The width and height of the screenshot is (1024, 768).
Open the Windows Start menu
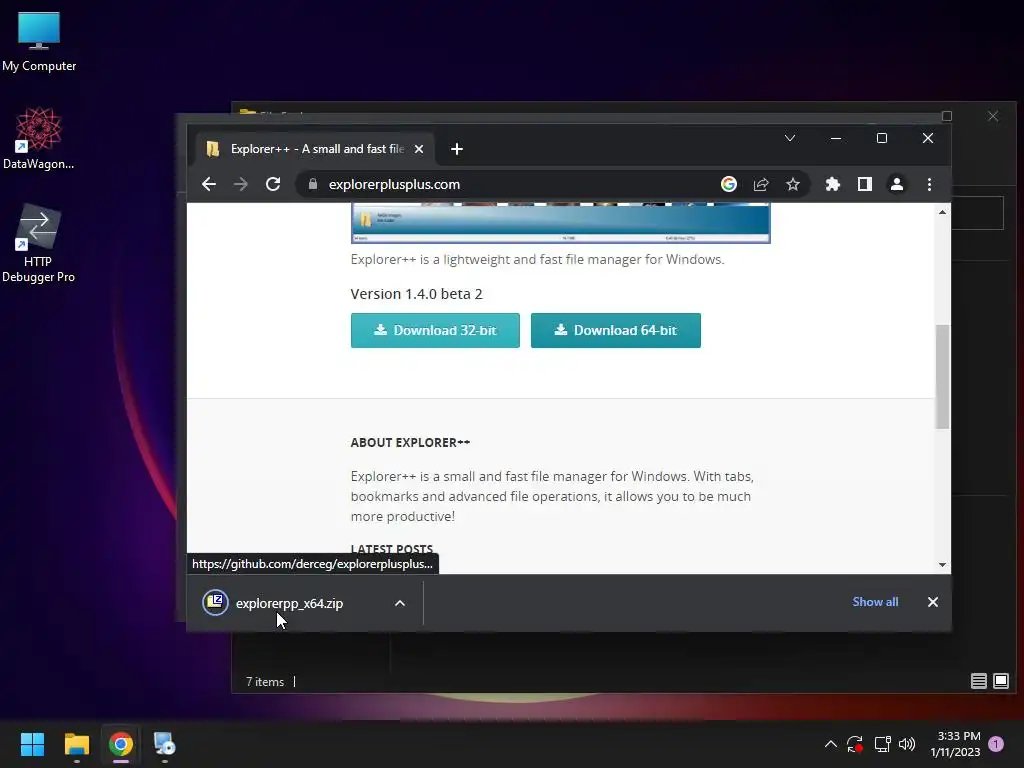32,744
